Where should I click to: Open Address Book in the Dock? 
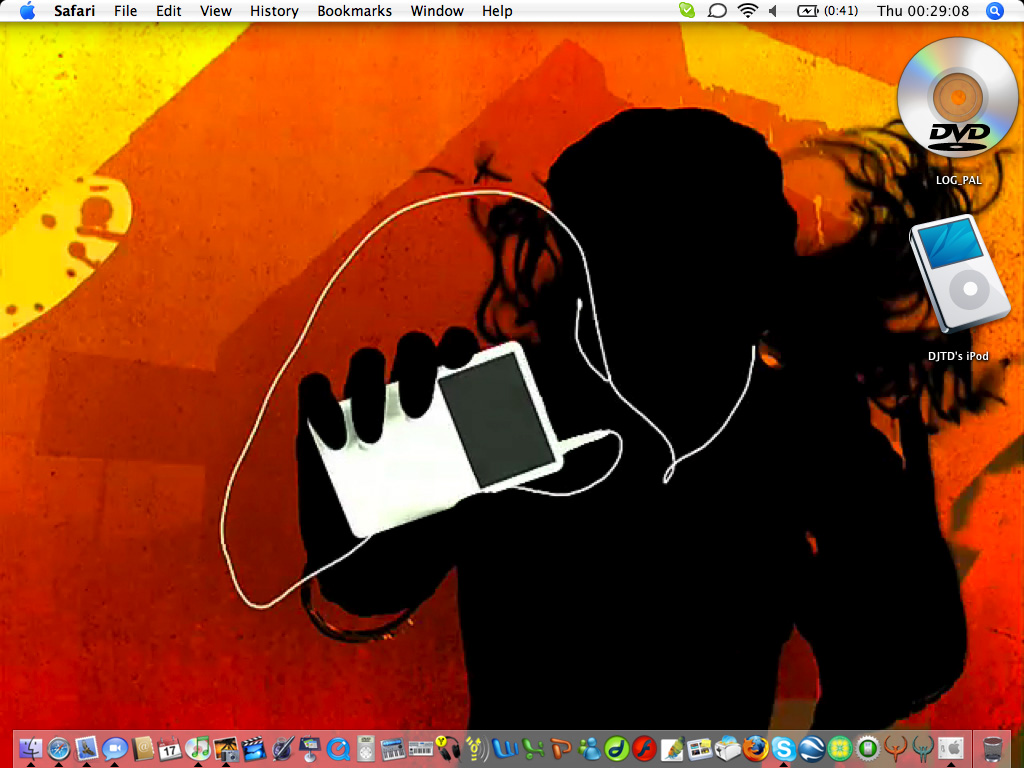click(x=142, y=748)
